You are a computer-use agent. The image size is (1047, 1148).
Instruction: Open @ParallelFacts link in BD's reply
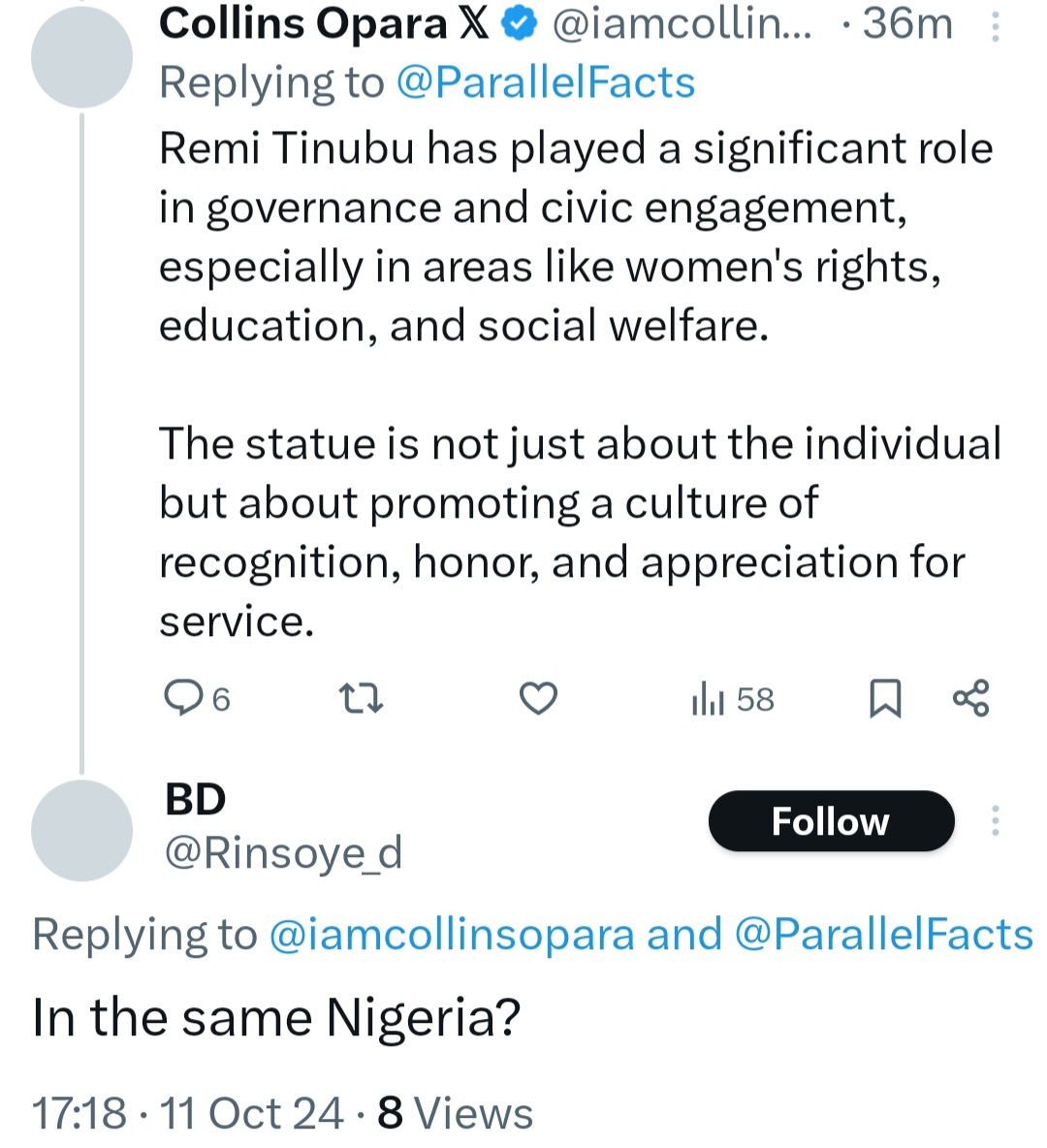click(884, 935)
